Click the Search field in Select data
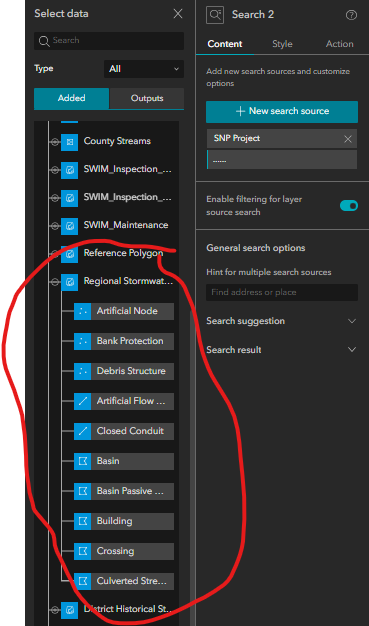This screenshot has height=626, width=369. 109,41
